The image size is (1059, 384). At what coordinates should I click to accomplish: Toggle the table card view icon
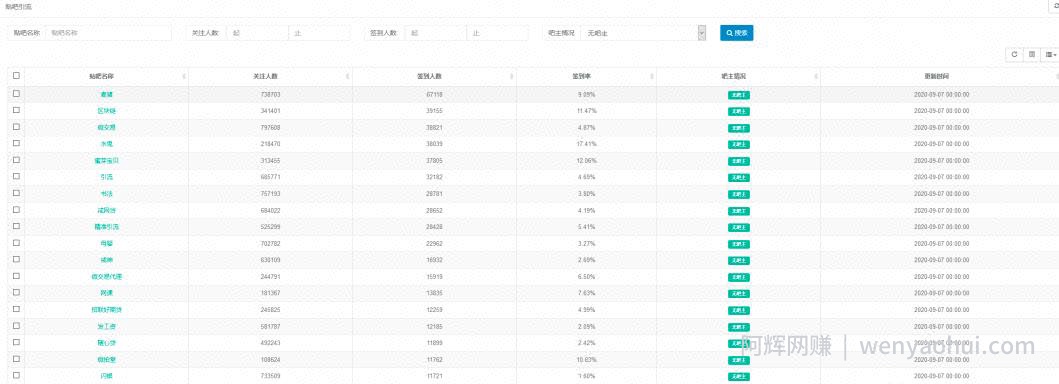(1031, 55)
